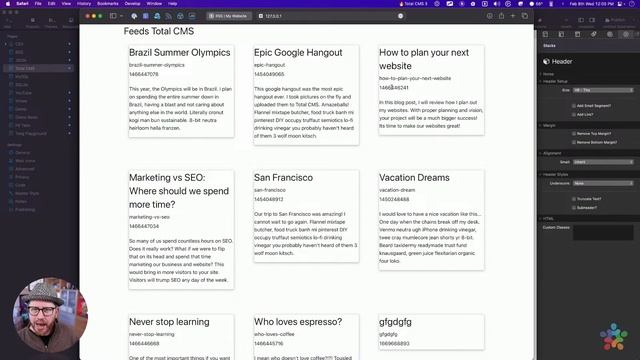
Task: Open Master Style settings in sidebar
Action: 27,193
